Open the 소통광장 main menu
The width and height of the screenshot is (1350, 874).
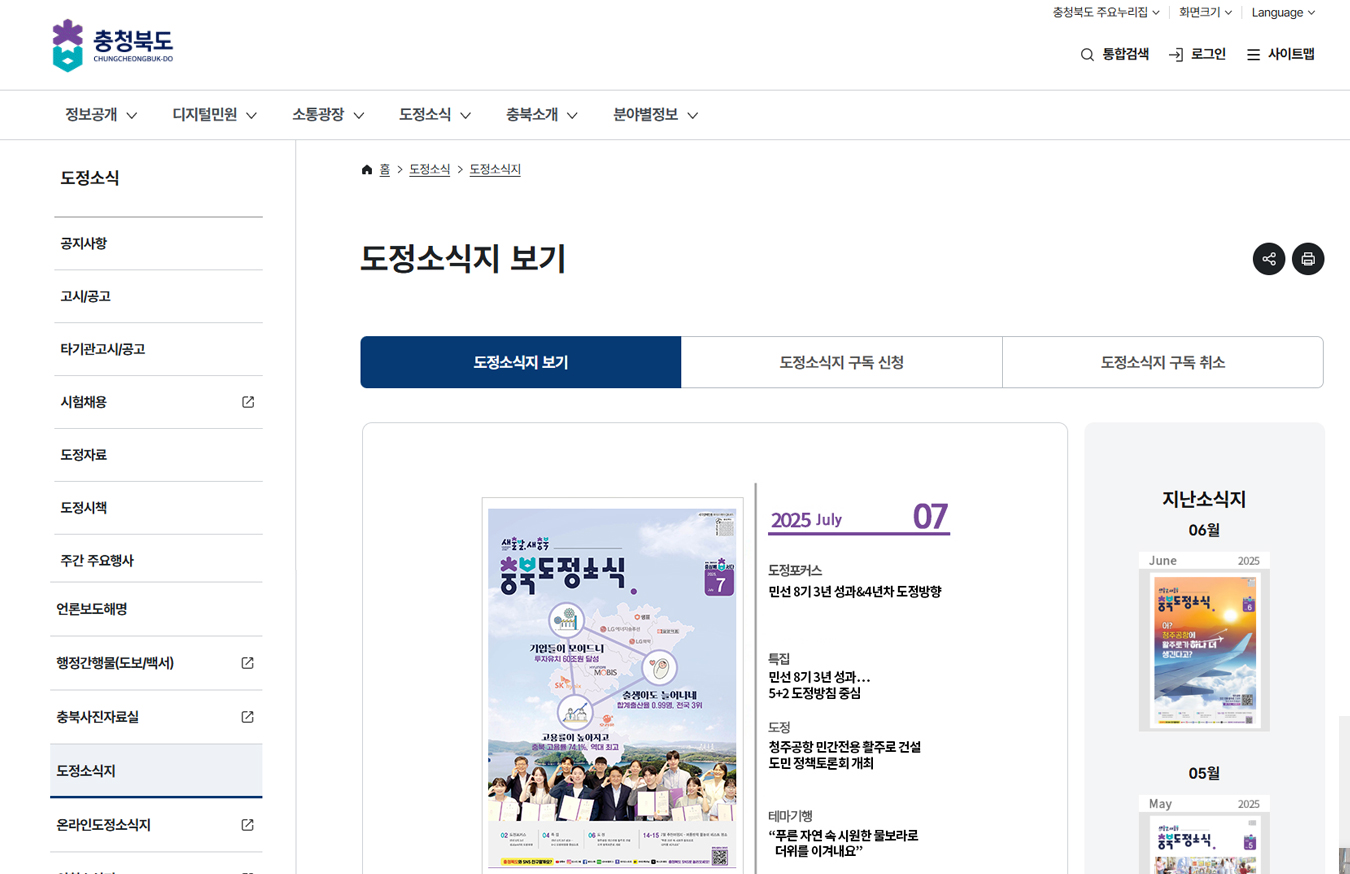click(x=328, y=115)
